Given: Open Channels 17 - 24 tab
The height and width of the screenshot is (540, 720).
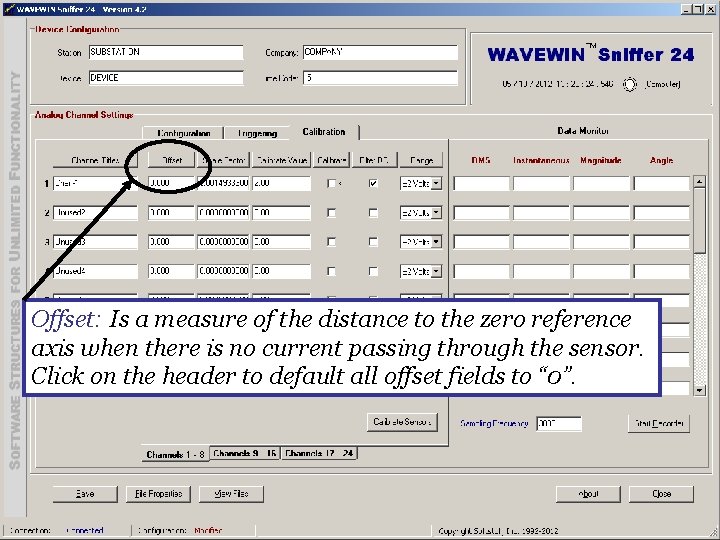Looking at the screenshot, I should 319,453.
